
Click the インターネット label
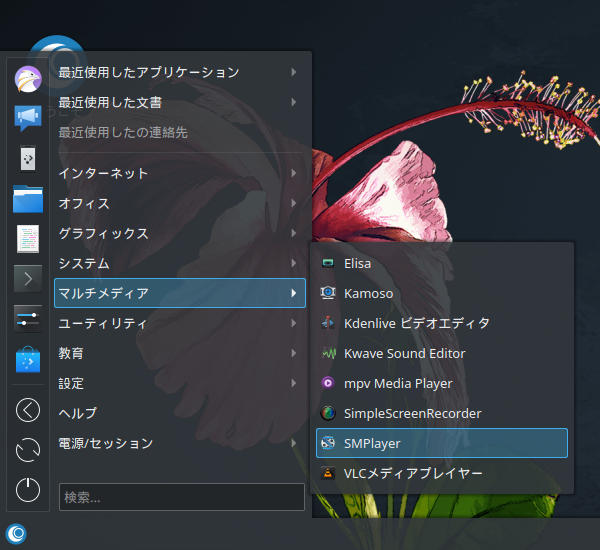point(103,173)
